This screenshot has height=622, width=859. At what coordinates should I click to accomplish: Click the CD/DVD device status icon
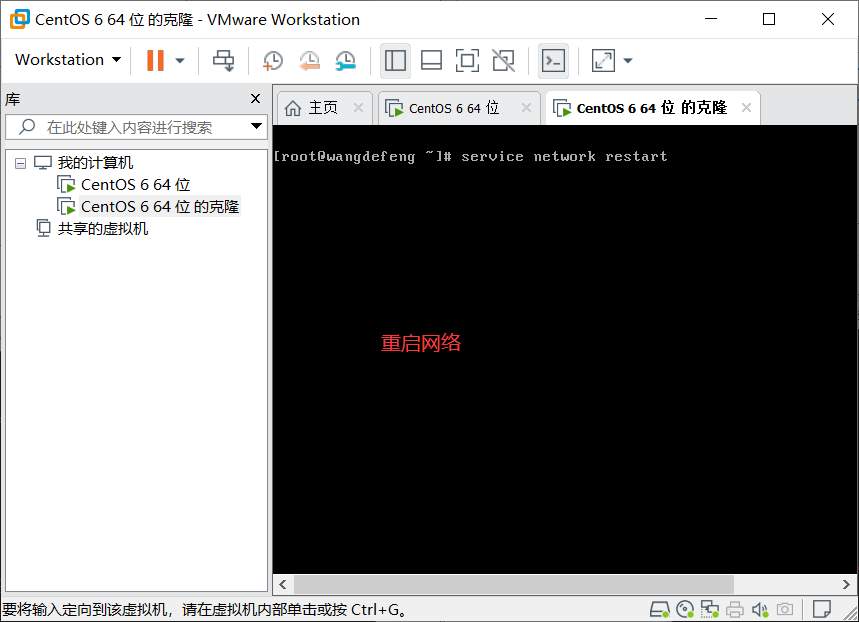click(x=685, y=608)
